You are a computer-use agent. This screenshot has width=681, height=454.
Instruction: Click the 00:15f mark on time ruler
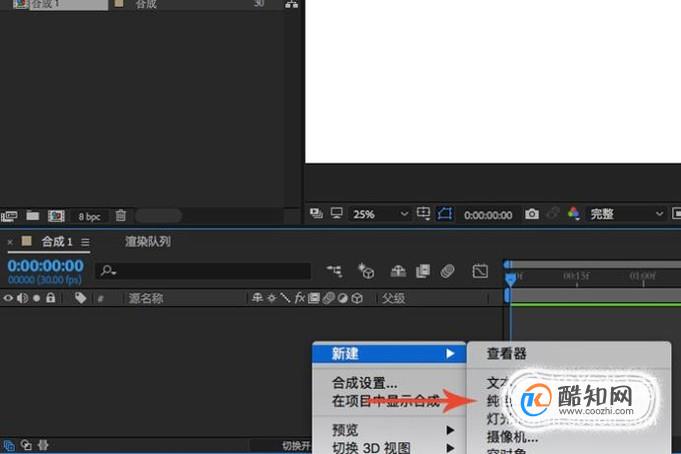[576, 276]
